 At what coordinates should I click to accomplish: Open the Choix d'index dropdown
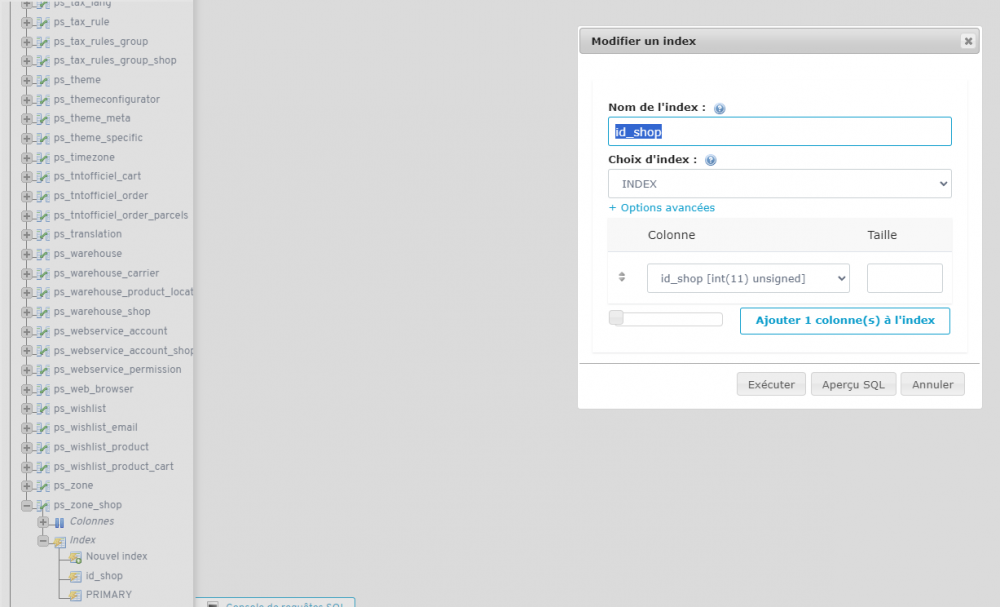point(779,184)
